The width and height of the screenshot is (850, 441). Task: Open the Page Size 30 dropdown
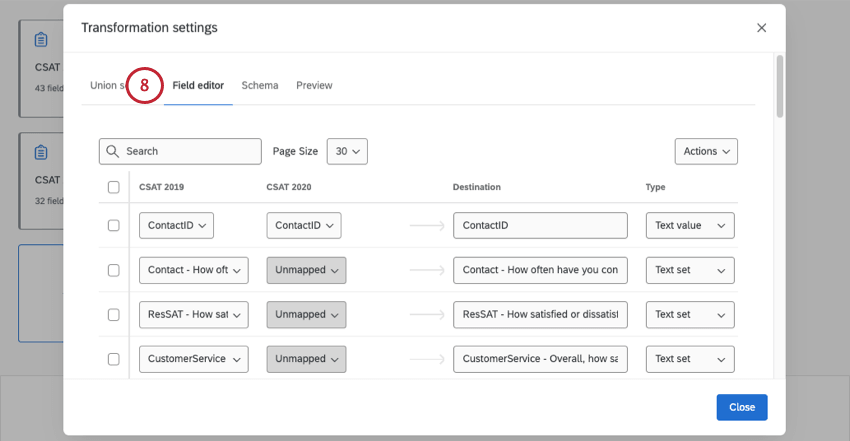pos(347,151)
